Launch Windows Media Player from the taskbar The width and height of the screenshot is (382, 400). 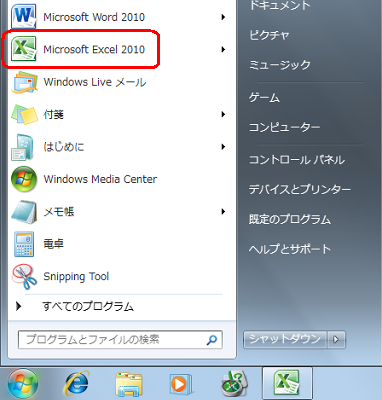tap(180, 384)
